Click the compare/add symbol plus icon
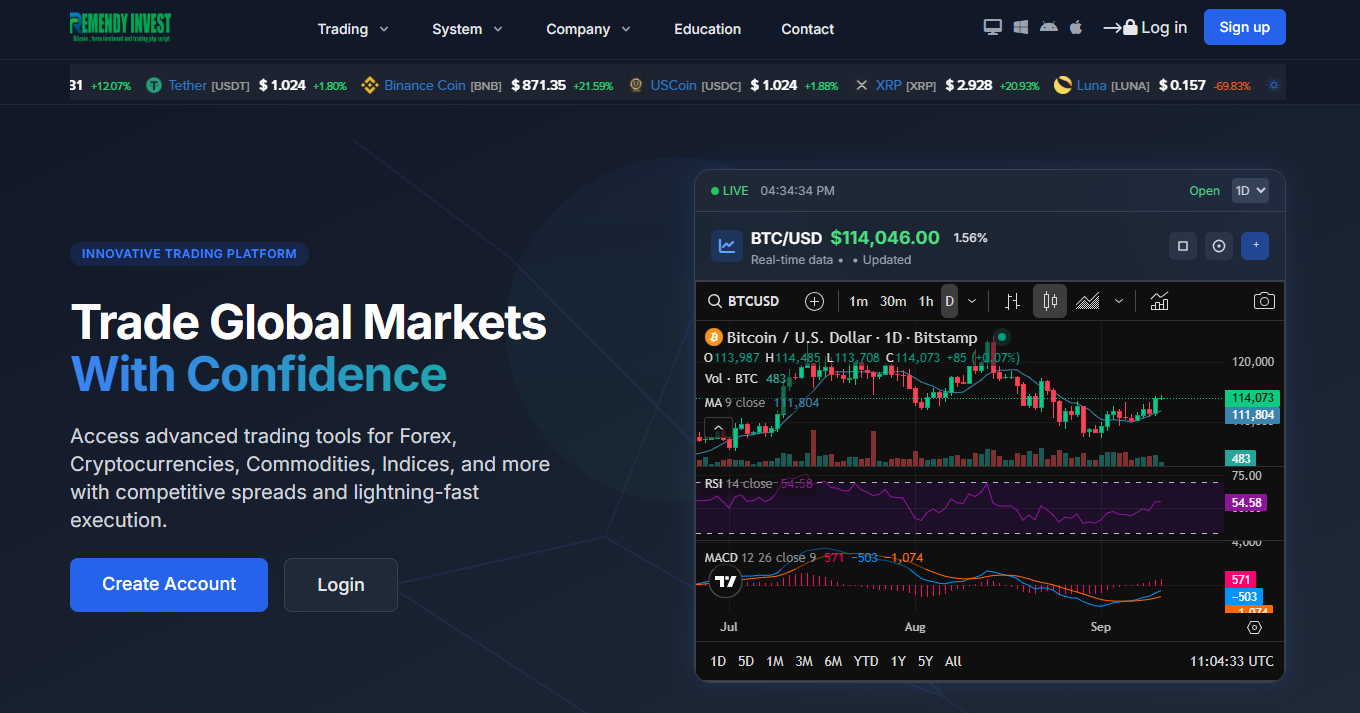 point(814,301)
